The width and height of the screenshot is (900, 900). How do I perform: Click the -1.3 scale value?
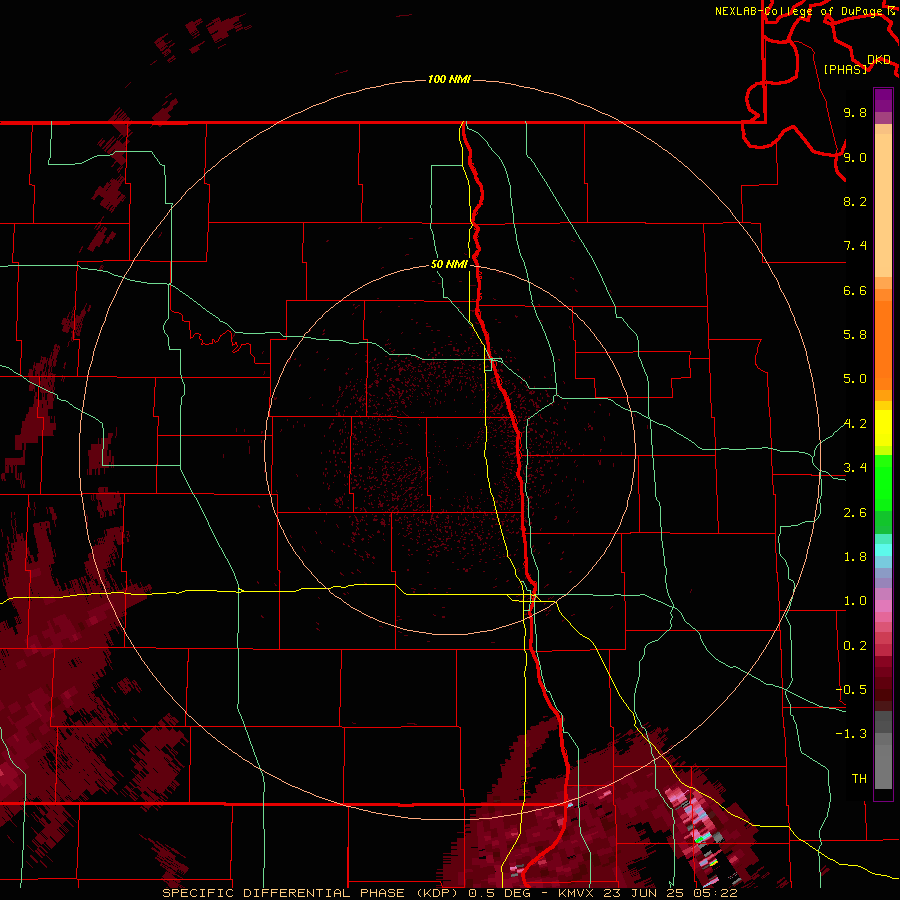(851, 734)
